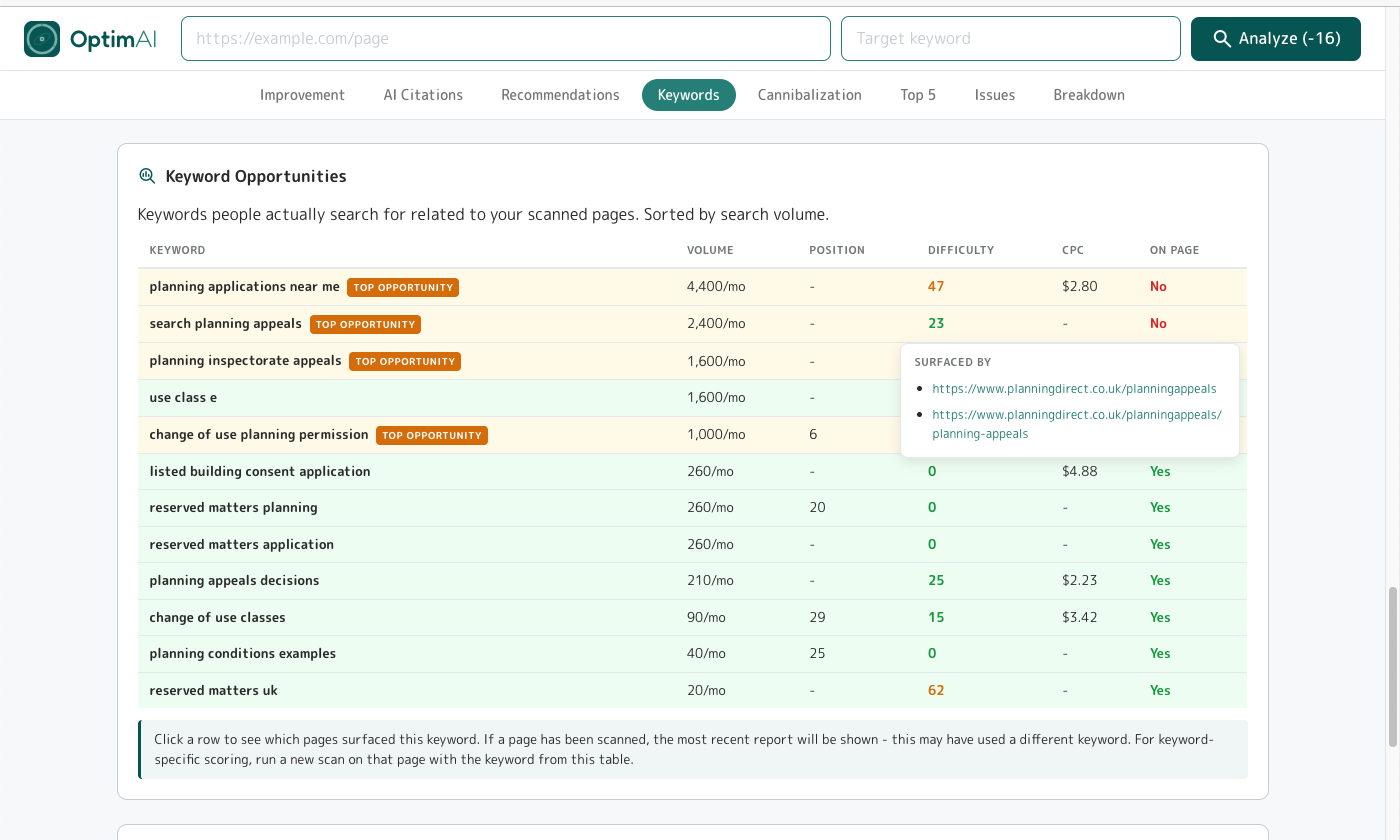Click the $3.42 CPC value
1400x840 pixels.
[x=1080, y=618]
